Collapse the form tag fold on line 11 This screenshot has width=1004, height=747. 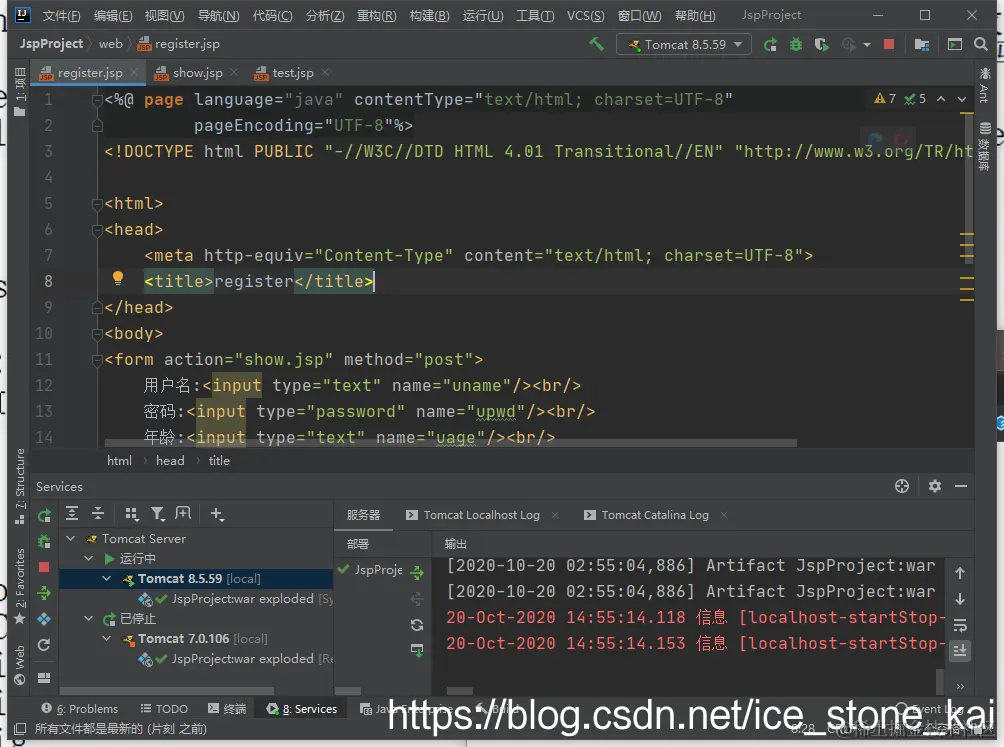click(x=97, y=360)
